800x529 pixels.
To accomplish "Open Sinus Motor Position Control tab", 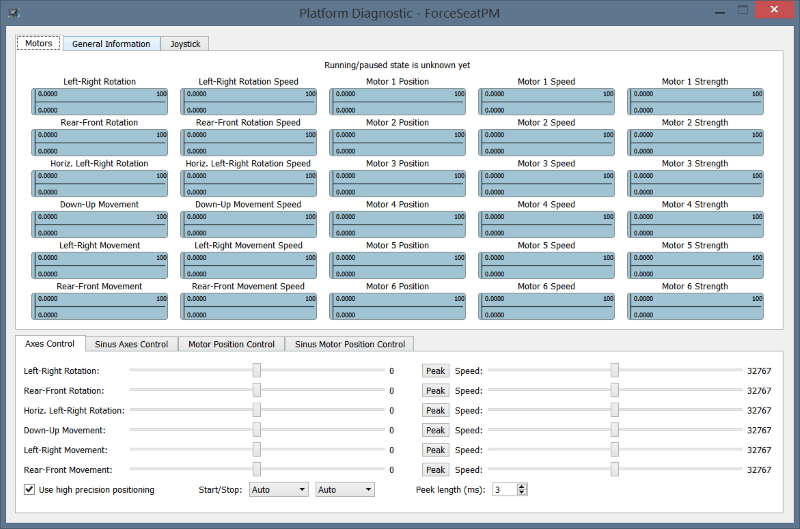I will click(x=350, y=344).
